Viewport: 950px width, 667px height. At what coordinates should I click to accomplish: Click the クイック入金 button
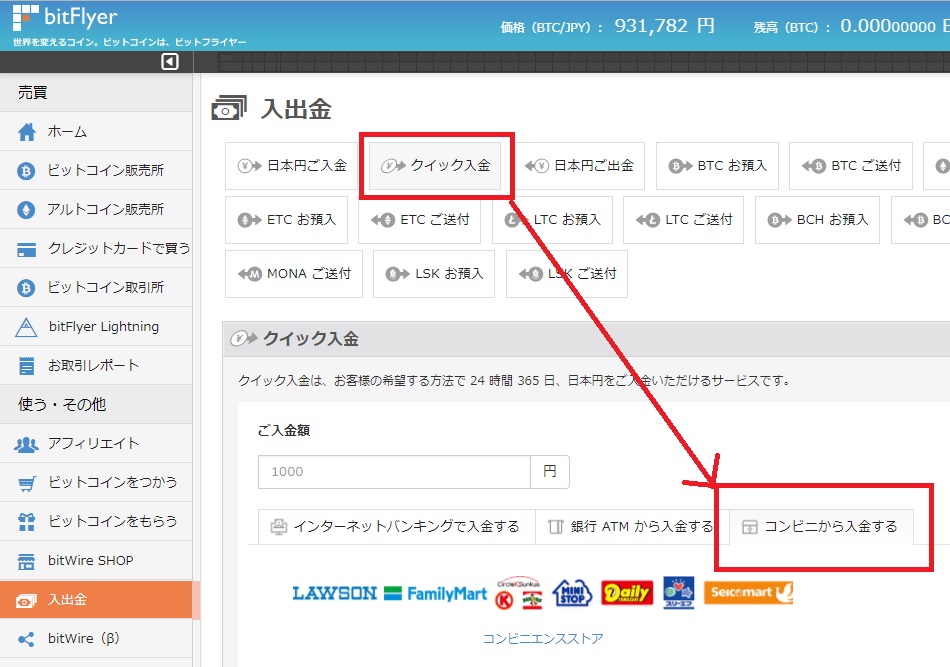435,165
